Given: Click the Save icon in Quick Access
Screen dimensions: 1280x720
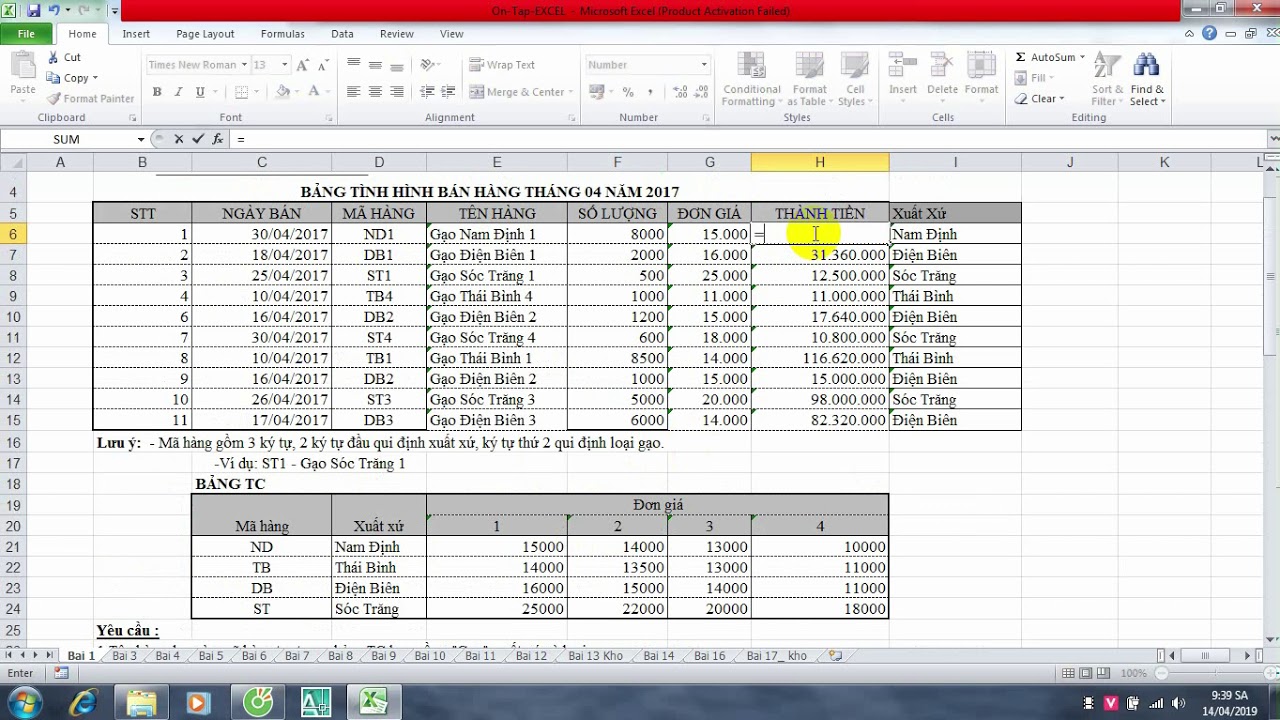Looking at the screenshot, I should (x=33, y=11).
